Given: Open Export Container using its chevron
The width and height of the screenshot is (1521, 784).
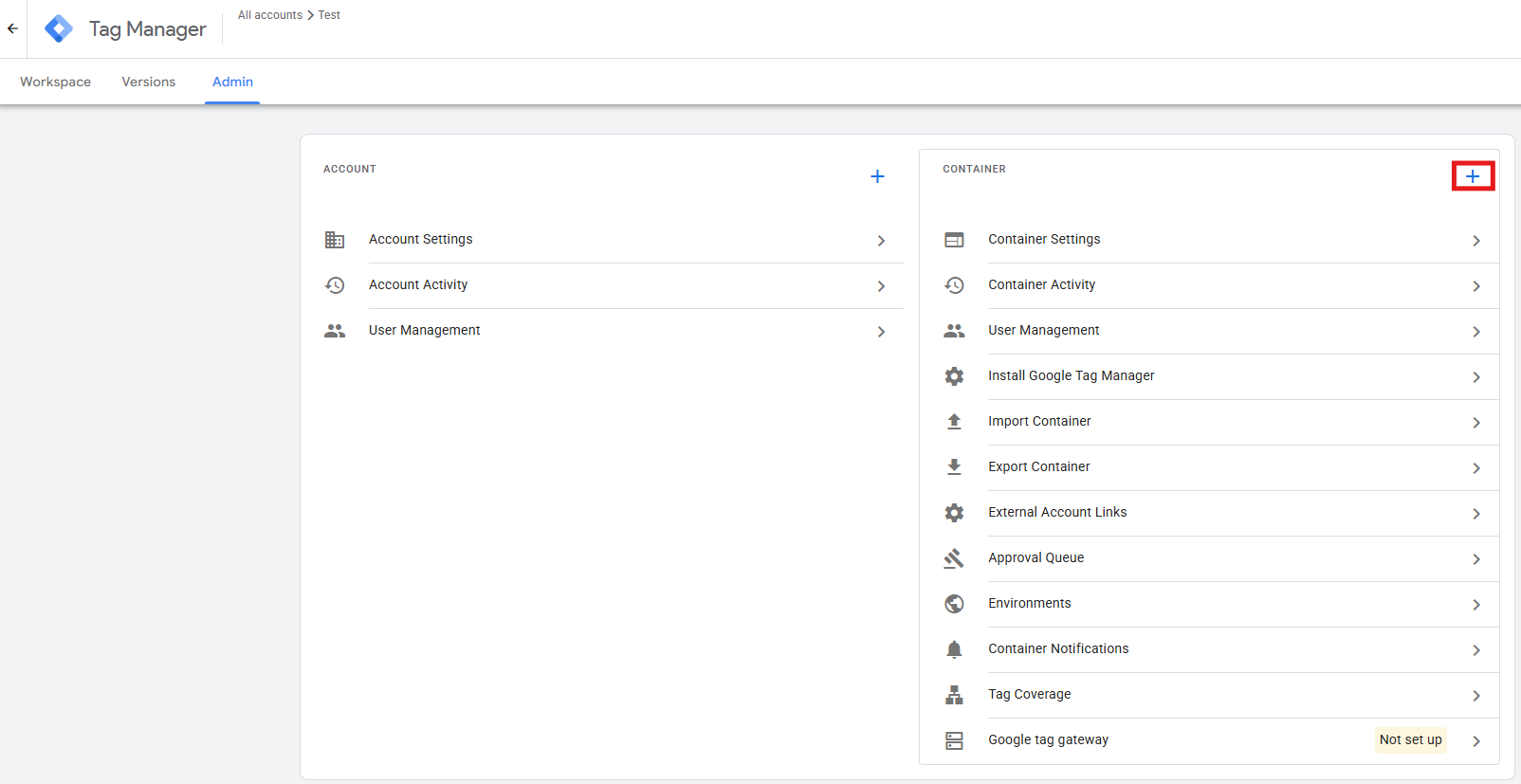Looking at the screenshot, I should coord(1476,468).
